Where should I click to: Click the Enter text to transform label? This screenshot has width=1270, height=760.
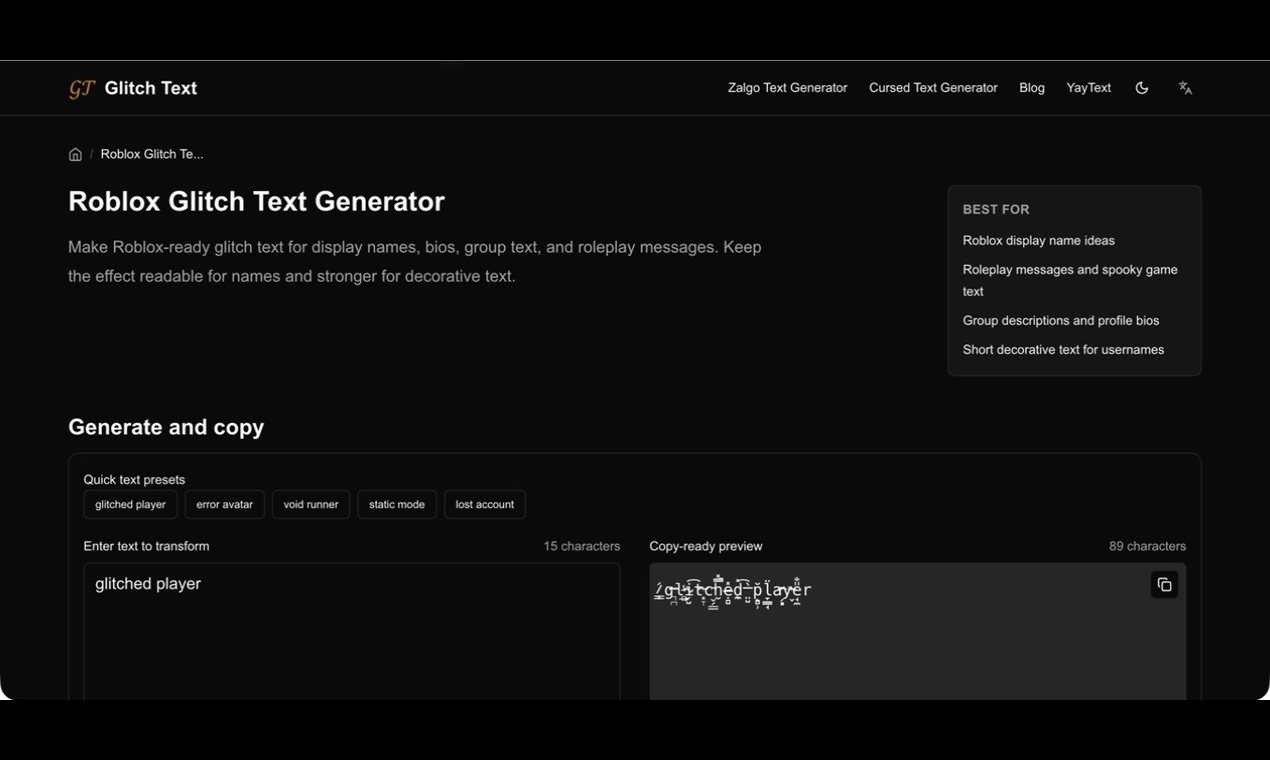pos(146,546)
